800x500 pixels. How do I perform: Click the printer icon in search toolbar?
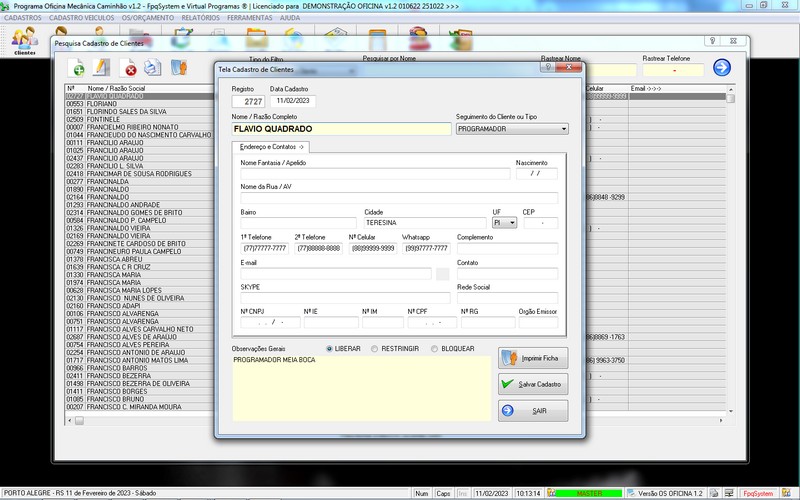[152, 68]
